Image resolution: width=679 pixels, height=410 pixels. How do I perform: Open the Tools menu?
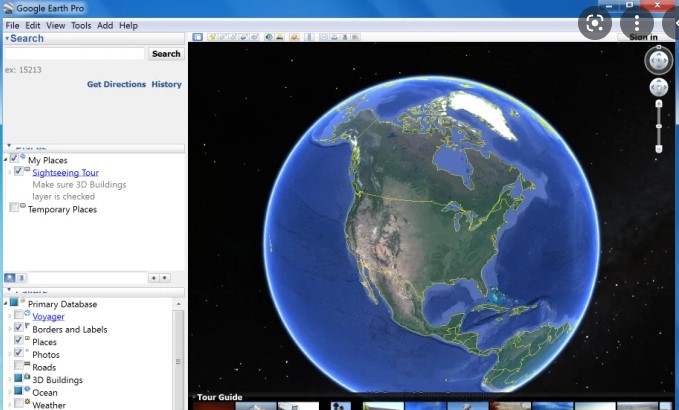[81, 26]
